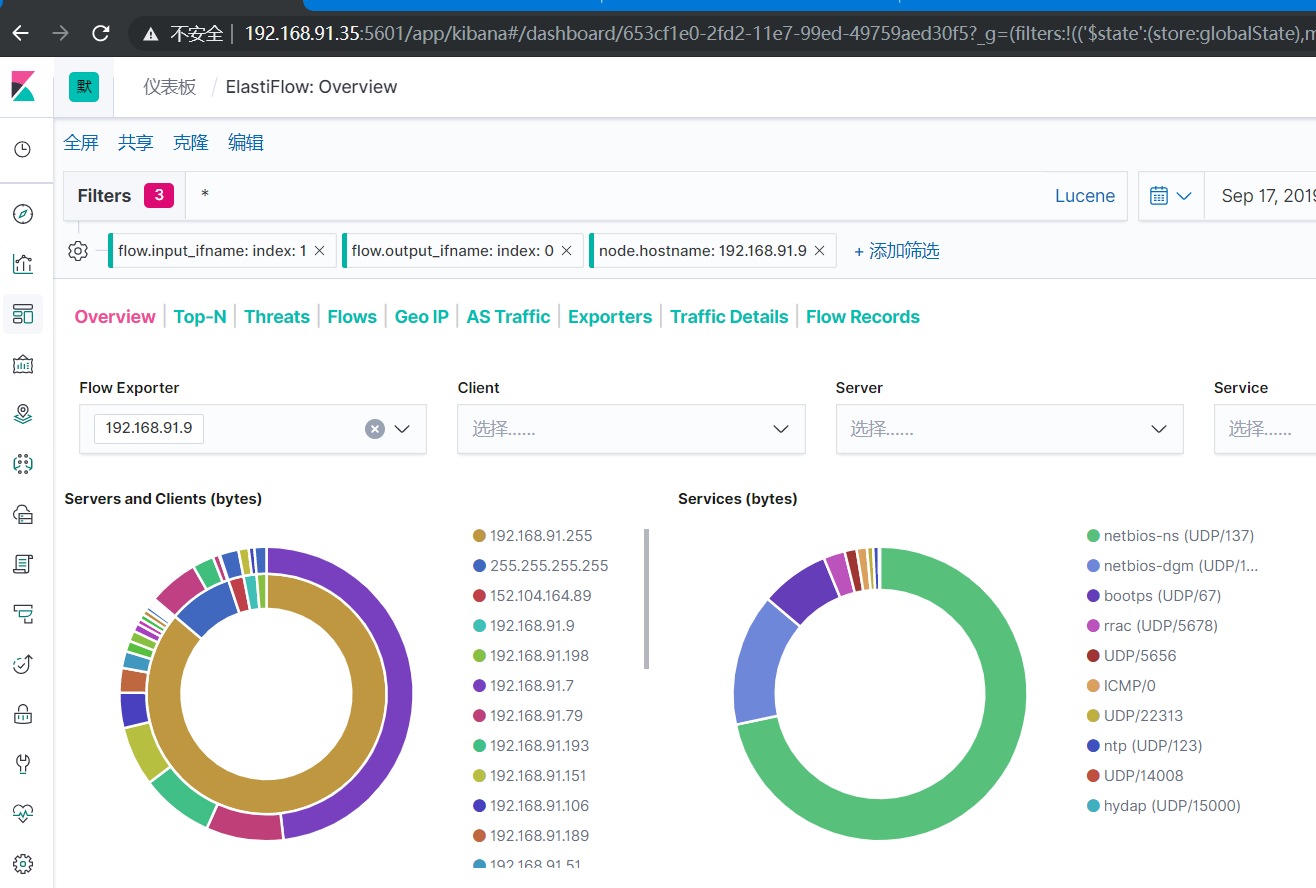Open the Flow Records tab
Viewport: 1316px width, 888px height.
(862, 316)
